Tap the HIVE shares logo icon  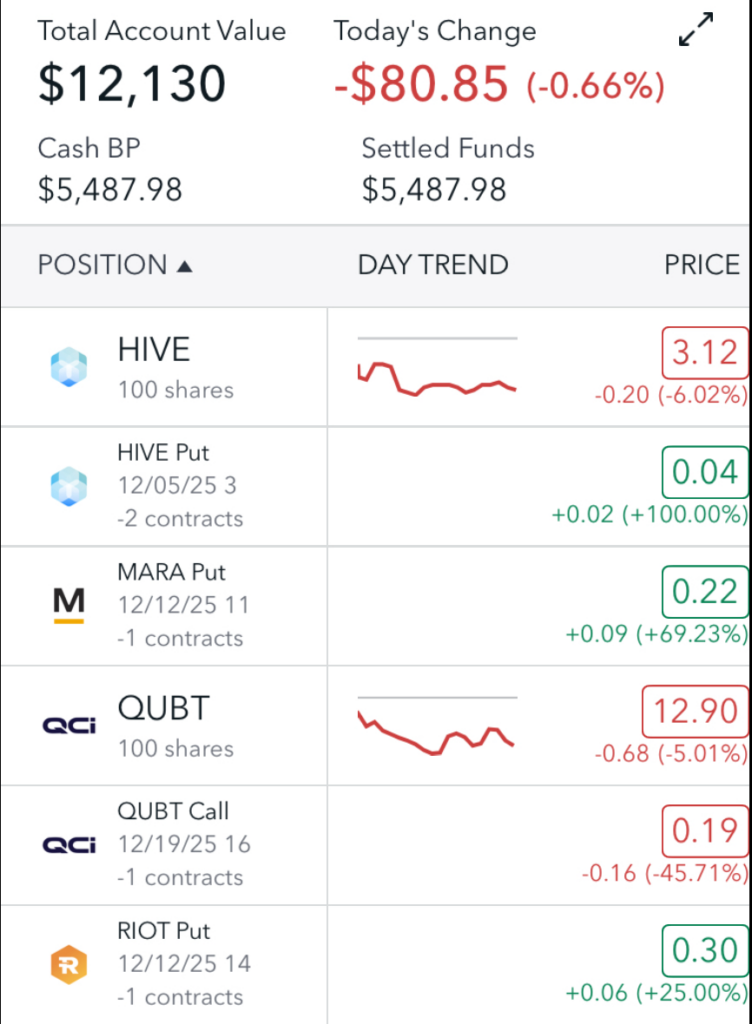click(69, 367)
